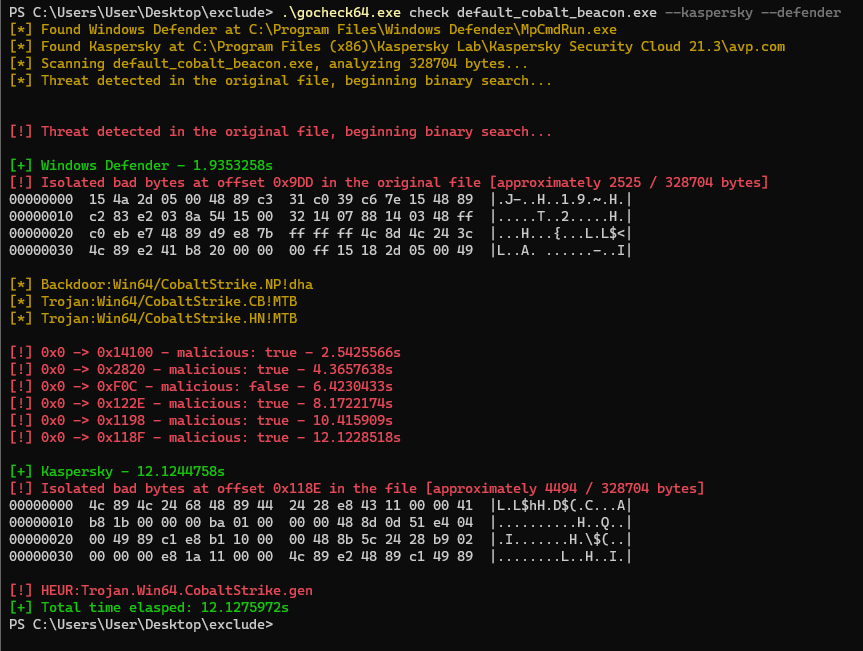
Task: Click the Defender hex dump row ending '|L..A. ......-..I|'
Action: click(x=320, y=251)
